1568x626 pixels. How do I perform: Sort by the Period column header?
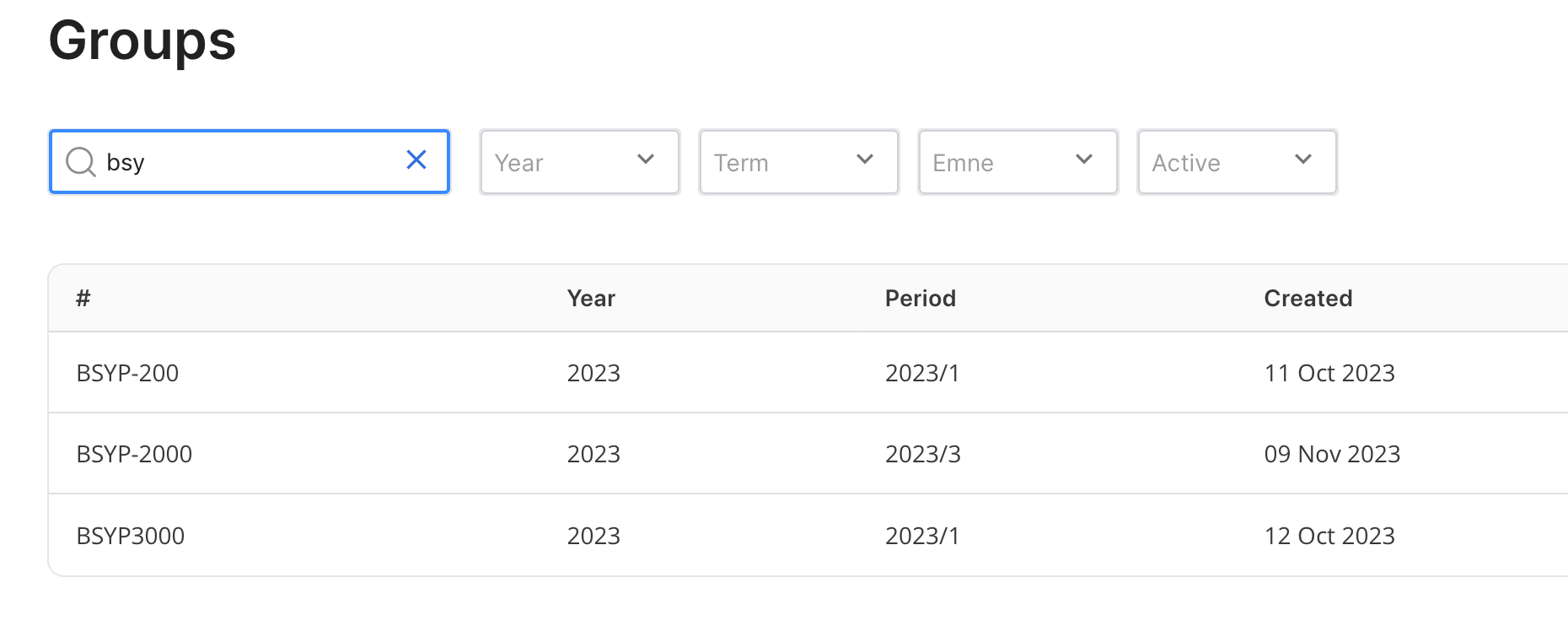(x=920, y=299)
